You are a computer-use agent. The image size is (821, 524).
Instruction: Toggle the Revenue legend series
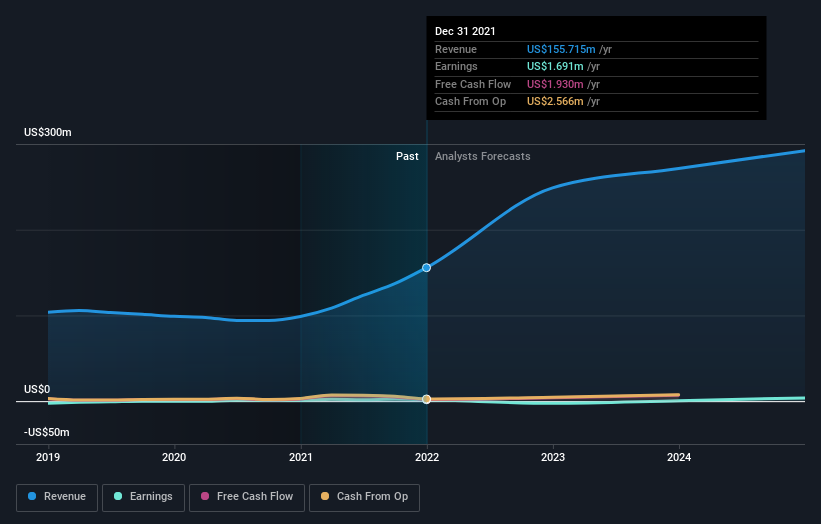57,497
